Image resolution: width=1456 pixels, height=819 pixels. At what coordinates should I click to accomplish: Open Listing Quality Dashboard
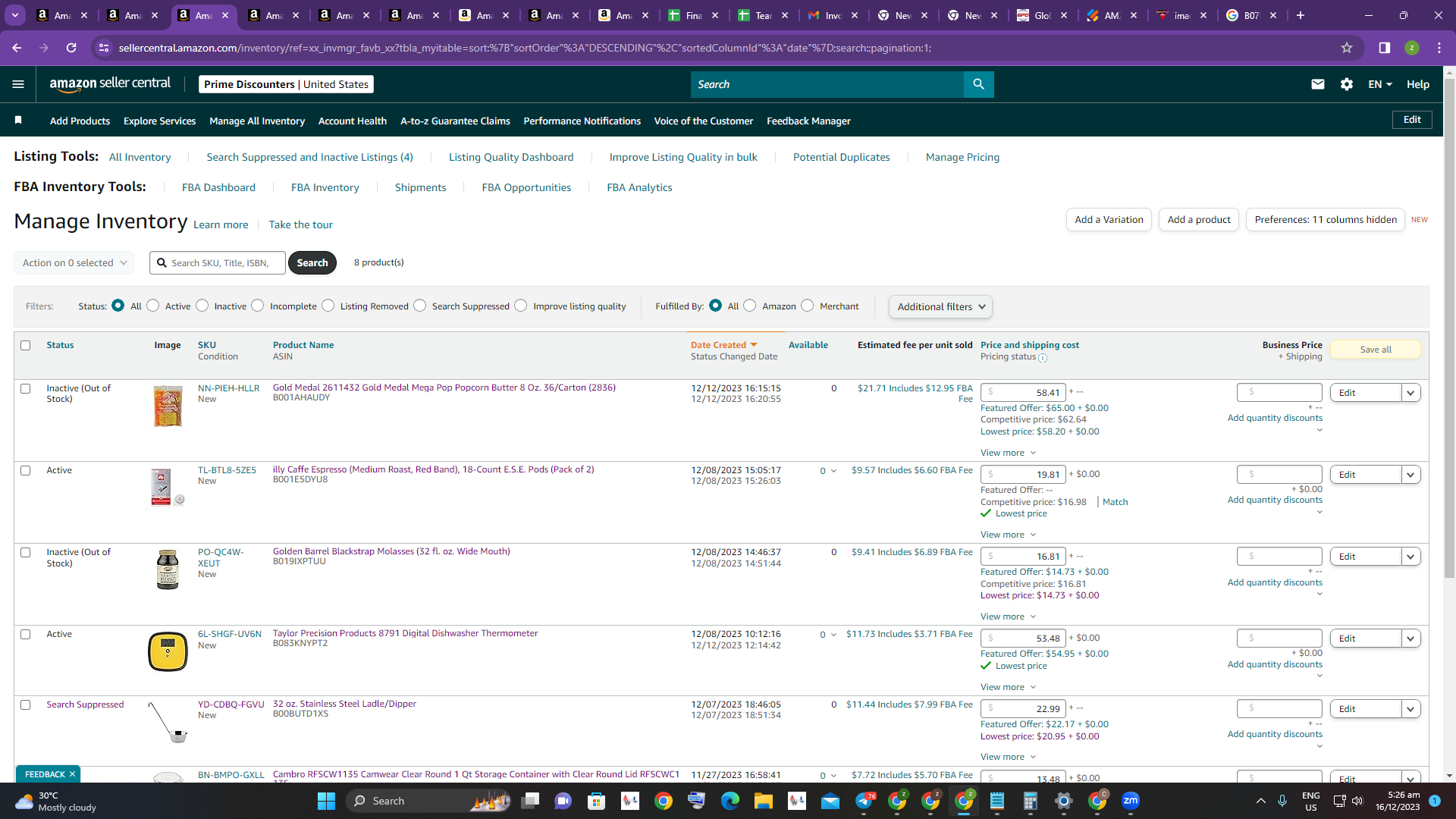pyautogui.click(x=511, y=157)
